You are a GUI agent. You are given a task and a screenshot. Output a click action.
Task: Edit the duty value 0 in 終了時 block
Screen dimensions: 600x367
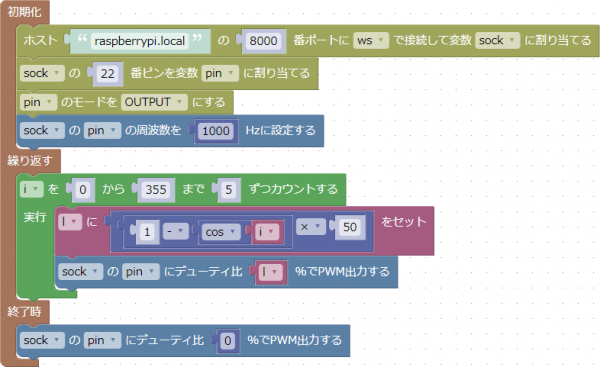click(x=227, y=341)
